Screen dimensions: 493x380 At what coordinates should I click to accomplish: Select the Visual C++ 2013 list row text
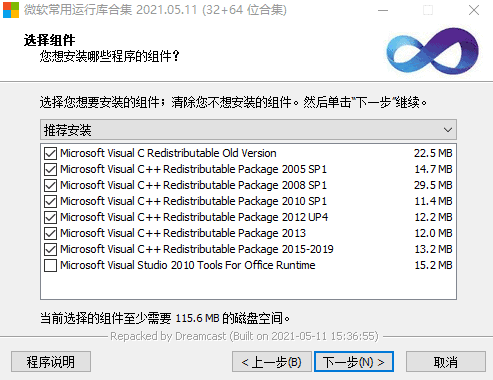(x=183, y=233)
